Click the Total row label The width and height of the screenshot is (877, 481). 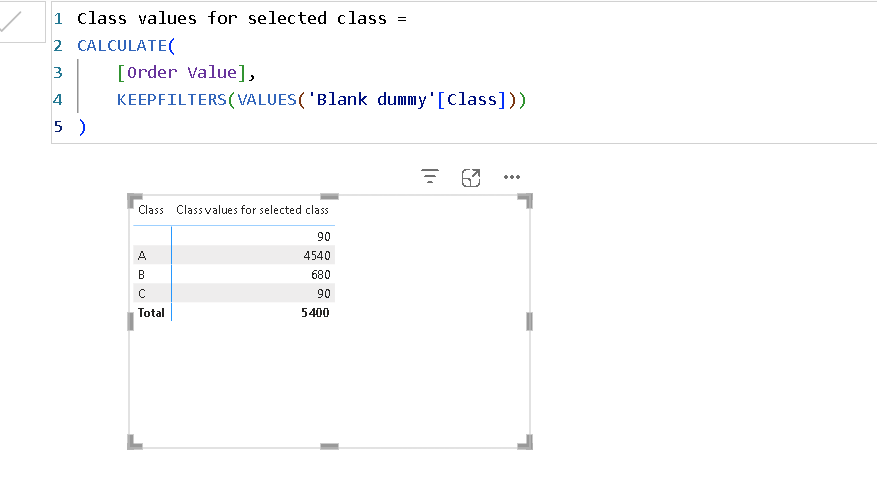(151, 312)
